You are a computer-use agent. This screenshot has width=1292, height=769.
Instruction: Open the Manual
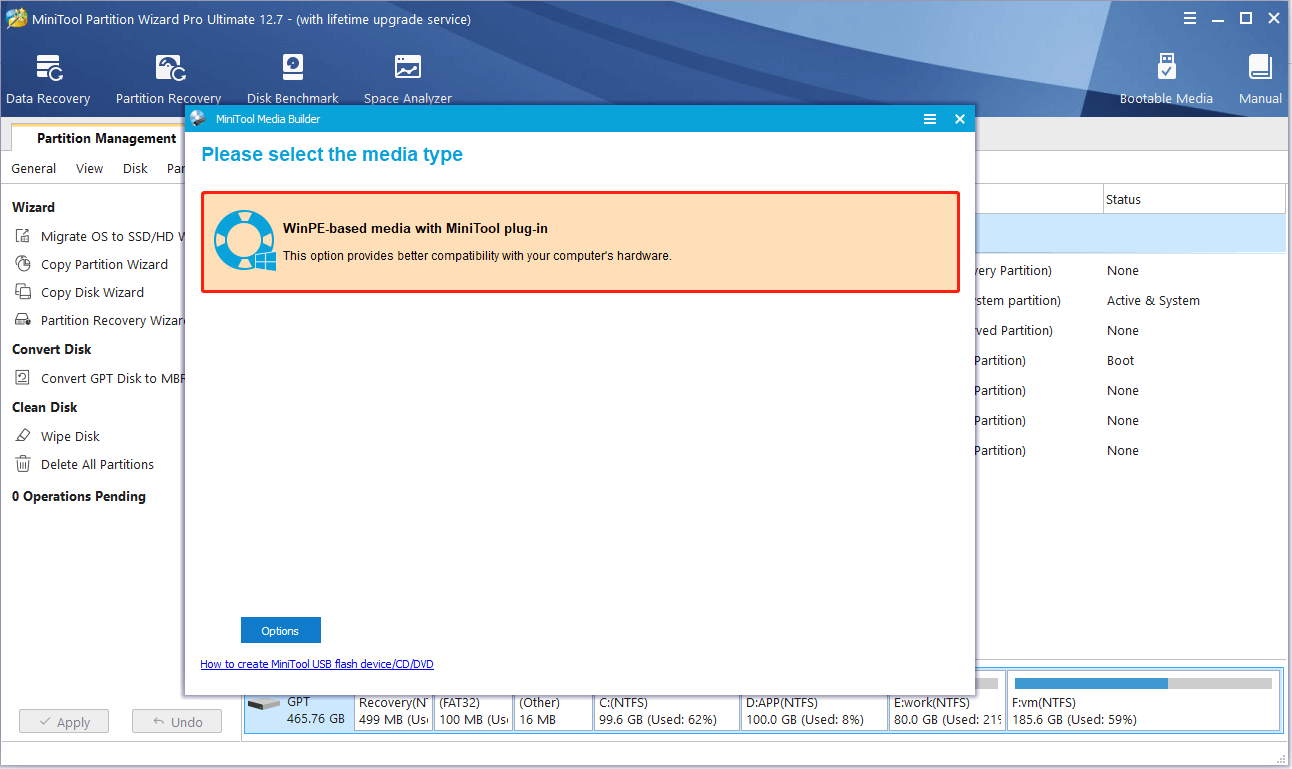[1259, 75]
